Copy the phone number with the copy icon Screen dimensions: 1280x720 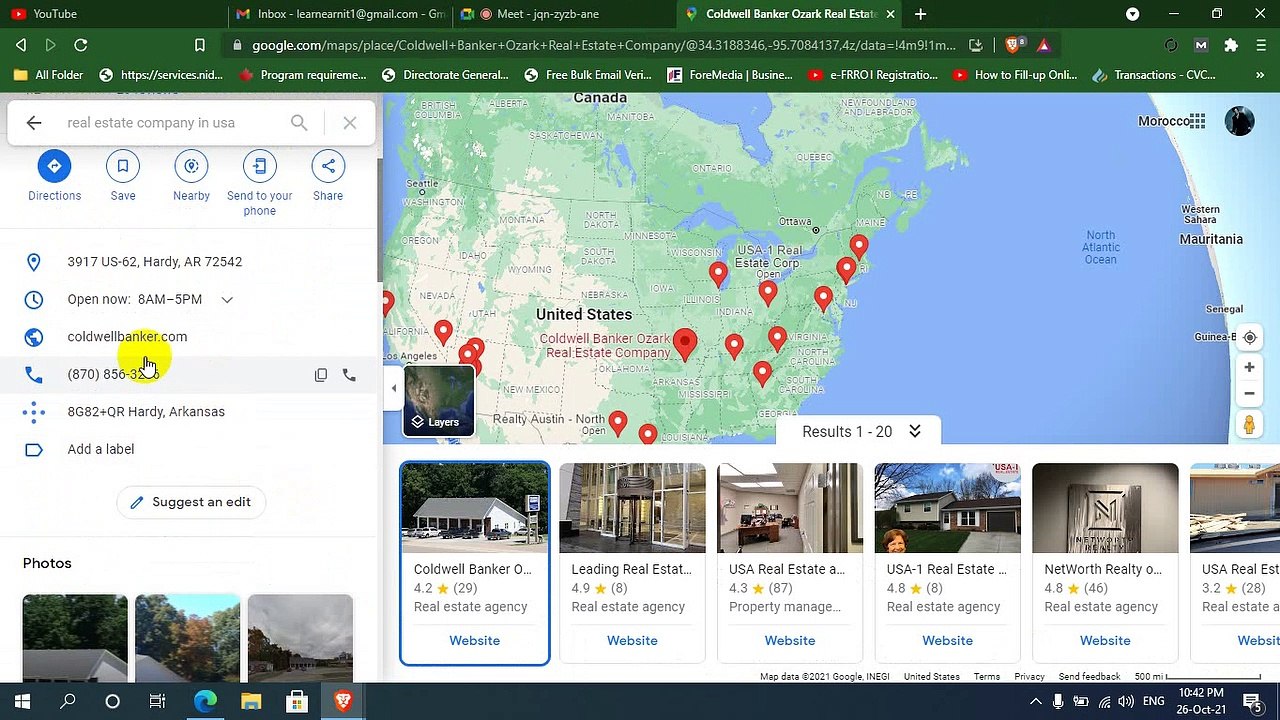tap(321, 375)
